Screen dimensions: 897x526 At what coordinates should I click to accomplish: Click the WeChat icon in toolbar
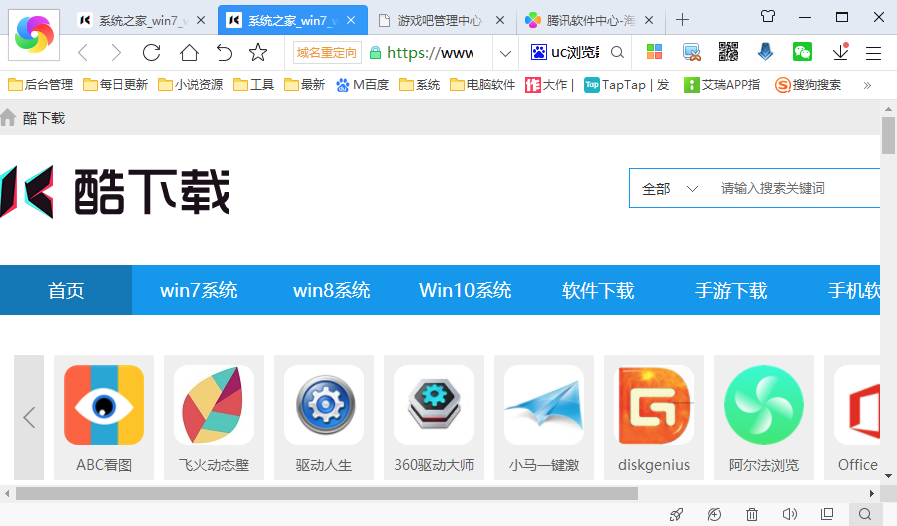[802, 53]
